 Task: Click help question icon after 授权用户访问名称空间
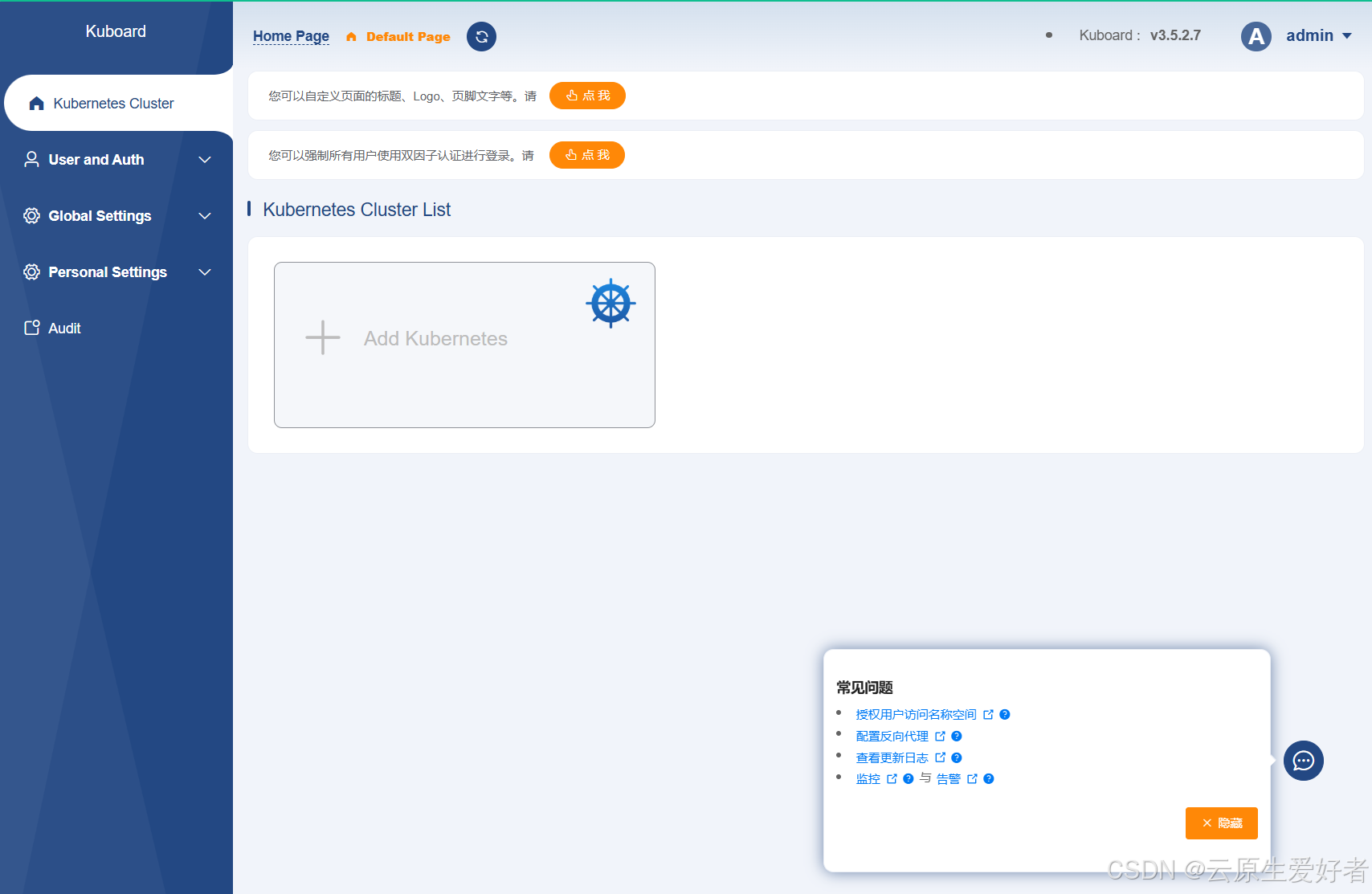tap(1004, 714)
